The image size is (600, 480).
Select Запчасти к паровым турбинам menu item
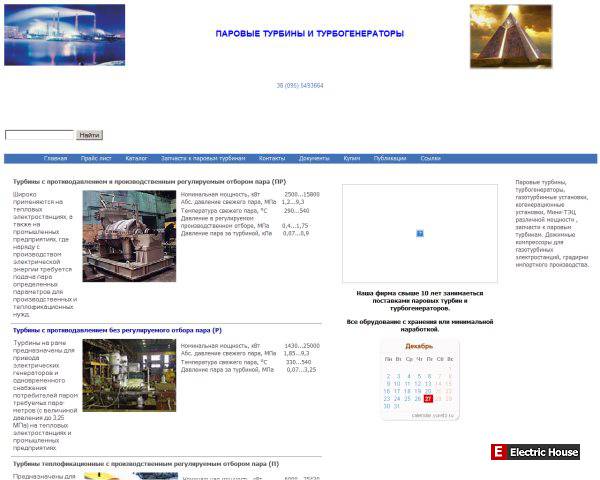[203, 158]
